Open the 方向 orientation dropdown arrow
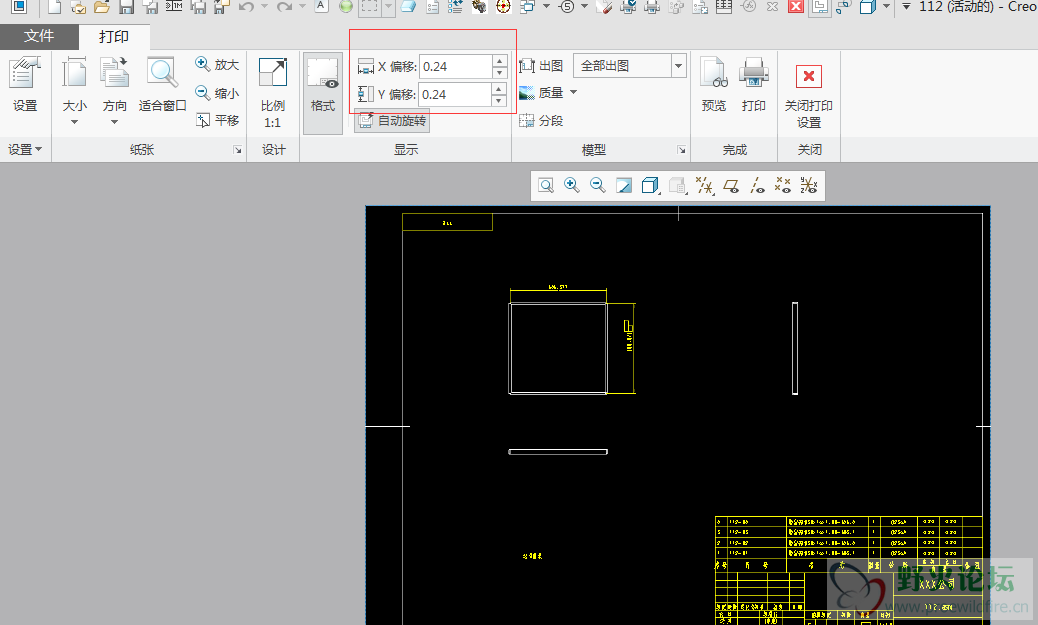Screen dimensions: 1038x625 click(x=115, y=122)
